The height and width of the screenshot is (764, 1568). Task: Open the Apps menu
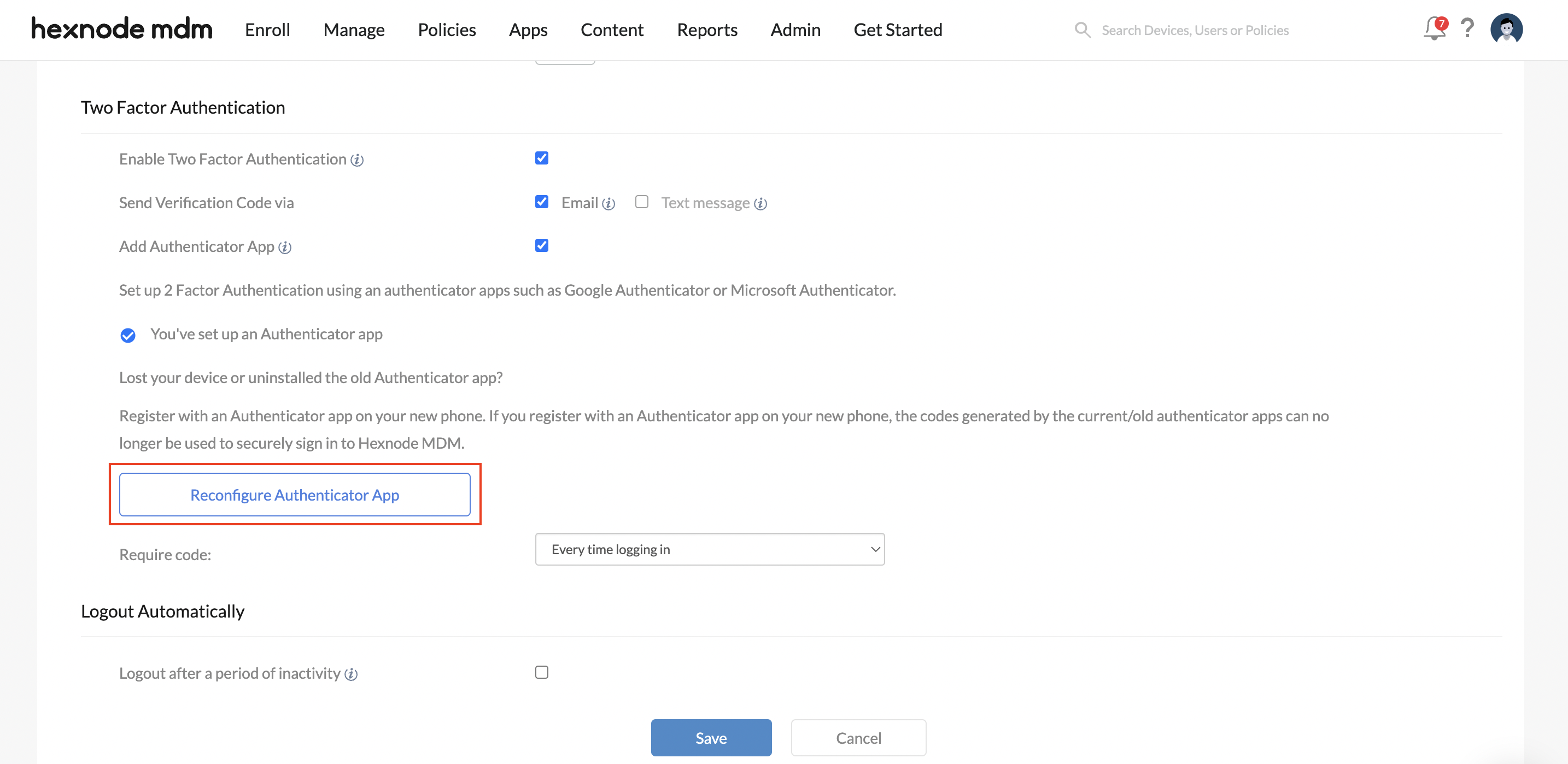click(x=528, y=30)
